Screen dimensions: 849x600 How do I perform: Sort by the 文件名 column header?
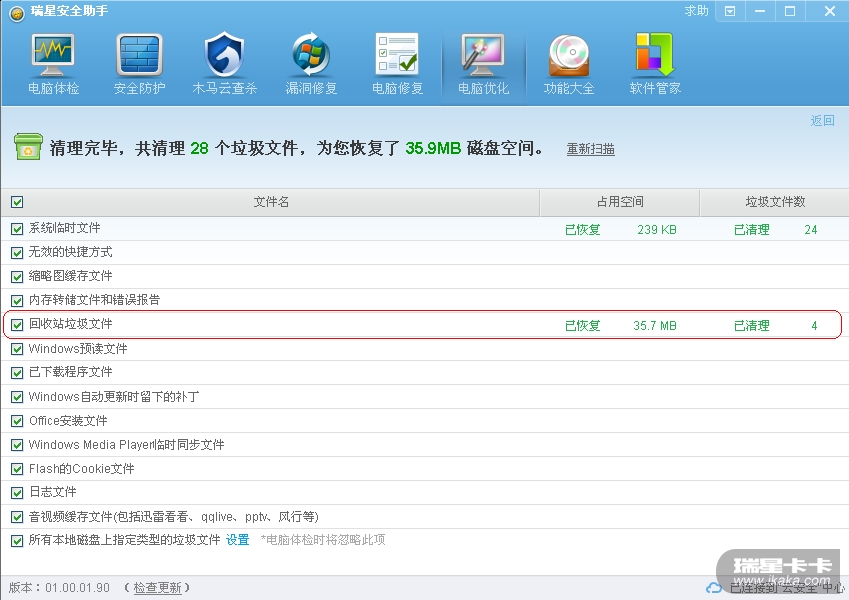[x=271, y=202]
